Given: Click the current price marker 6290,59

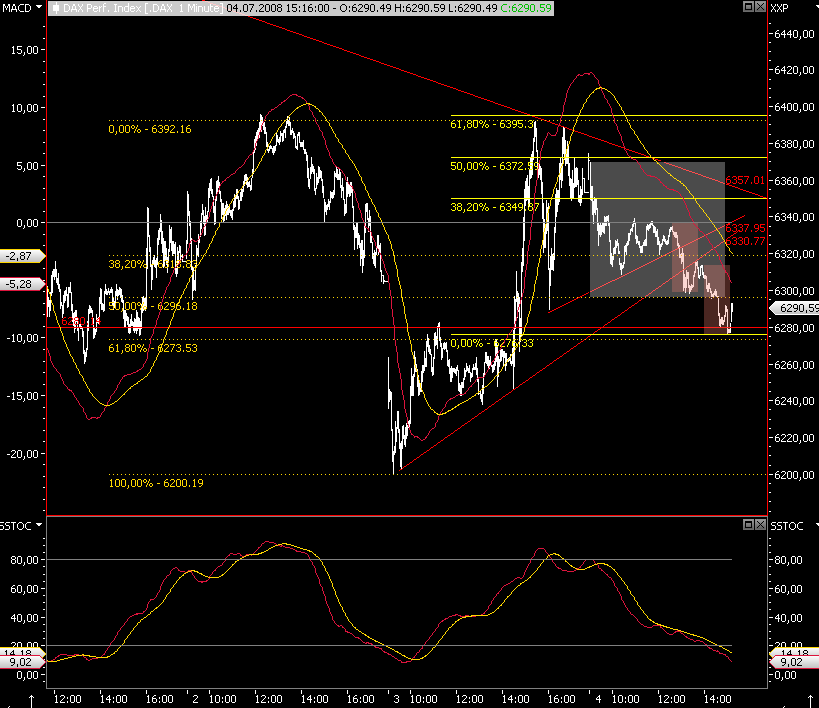Looking at the screenshot, I should click(795, 308).
